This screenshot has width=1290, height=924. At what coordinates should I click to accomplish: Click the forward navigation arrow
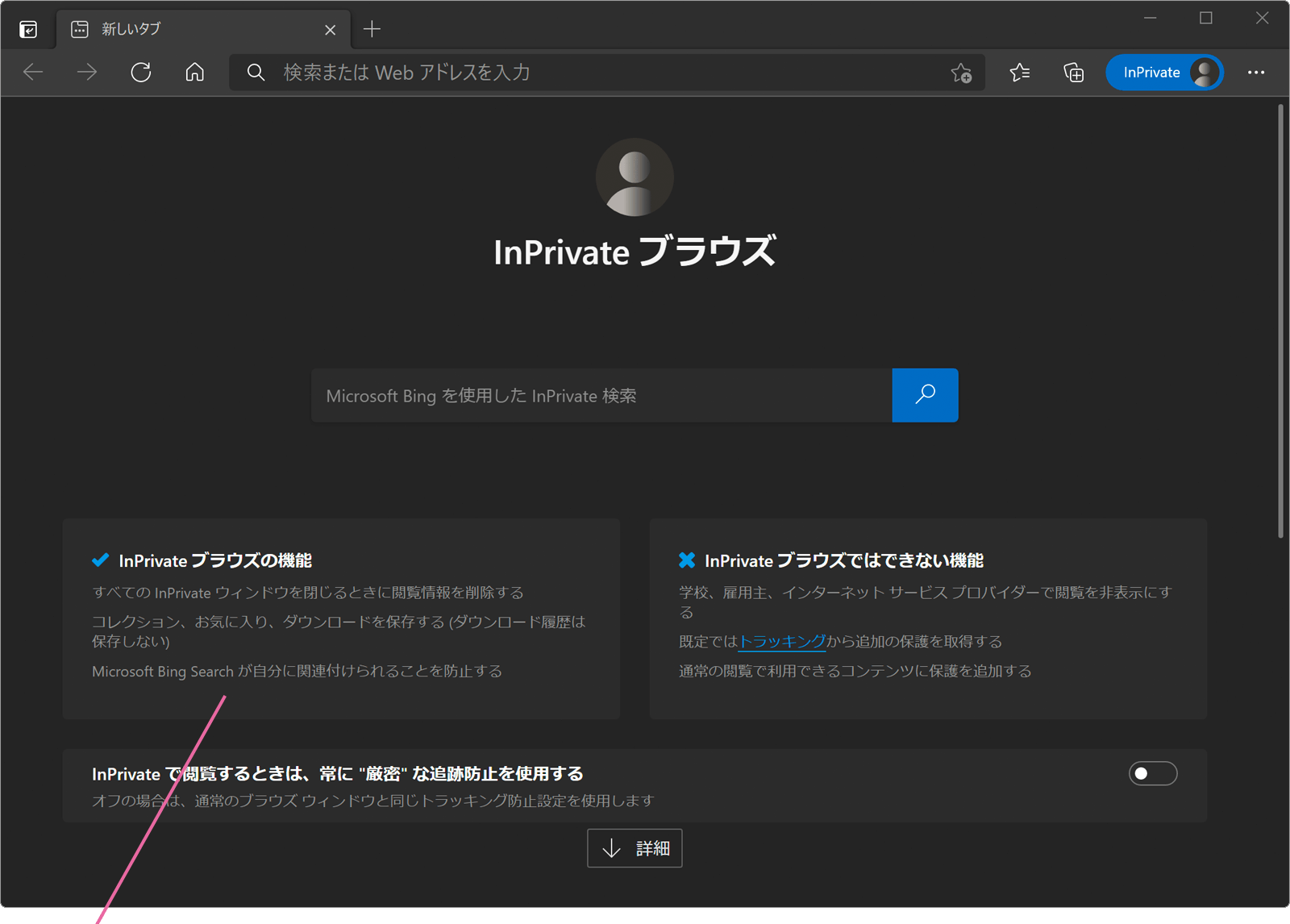[87, 73]
